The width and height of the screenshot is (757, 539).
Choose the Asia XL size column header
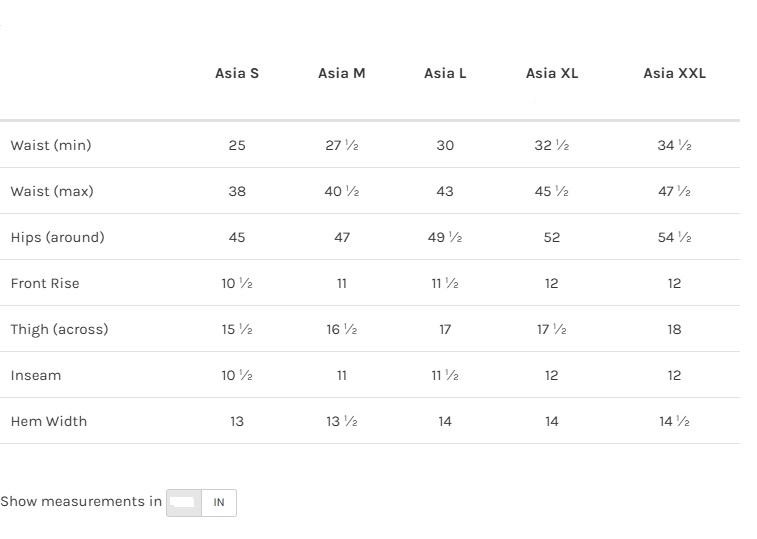(552, 73)
